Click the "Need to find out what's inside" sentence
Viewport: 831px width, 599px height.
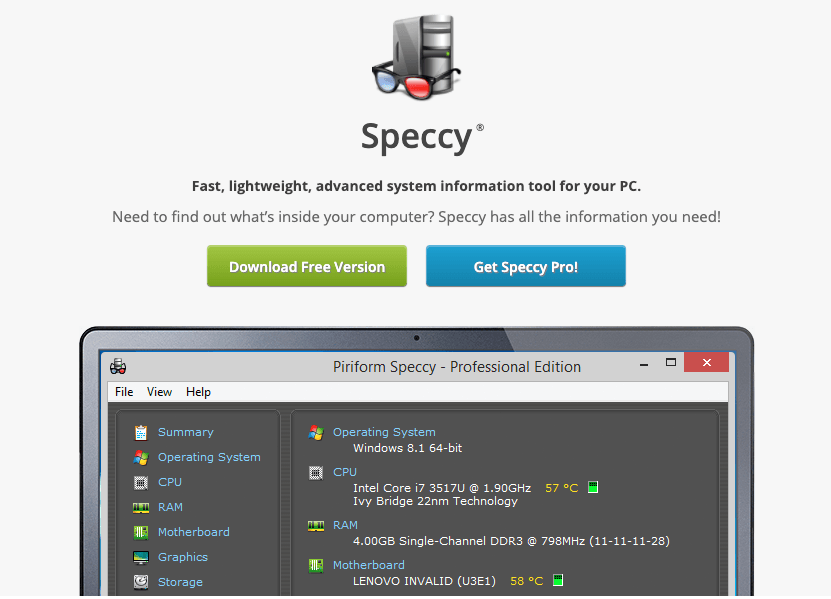pyautogui.click(x=417, y=217)
